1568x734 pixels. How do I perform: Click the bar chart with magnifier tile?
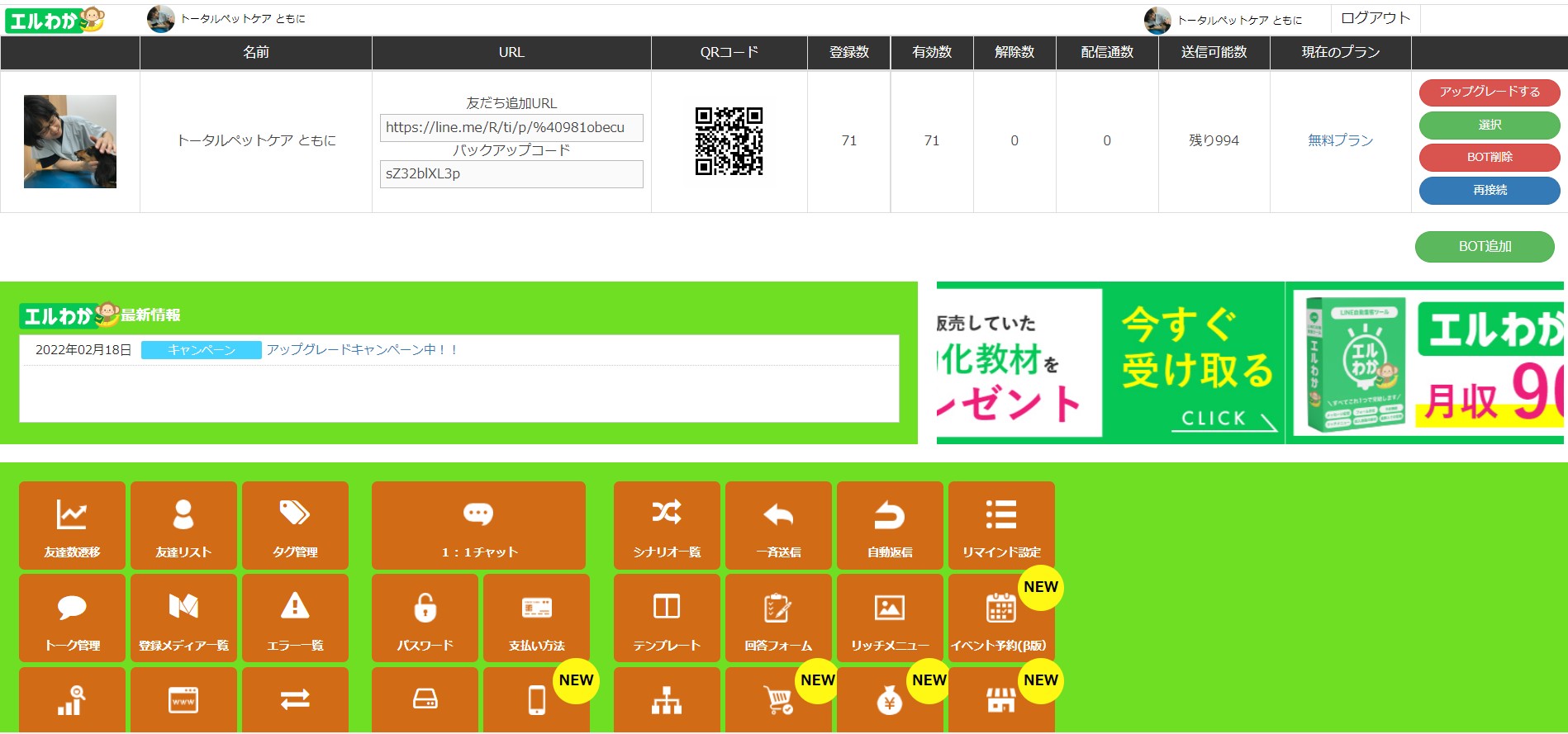72,700
